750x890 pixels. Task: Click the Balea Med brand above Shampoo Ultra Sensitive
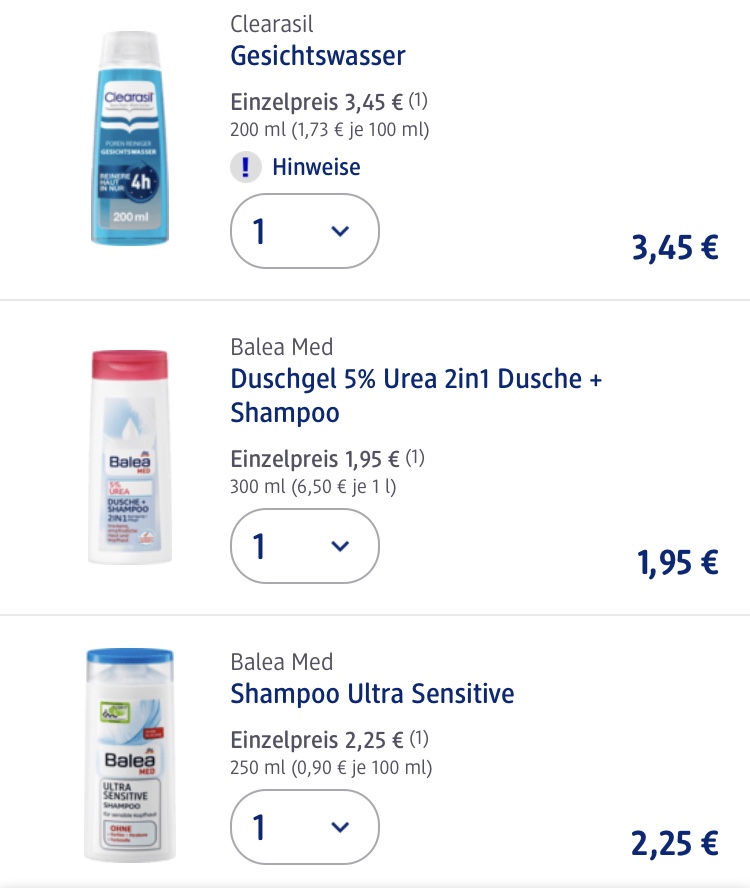coord(282,662)
